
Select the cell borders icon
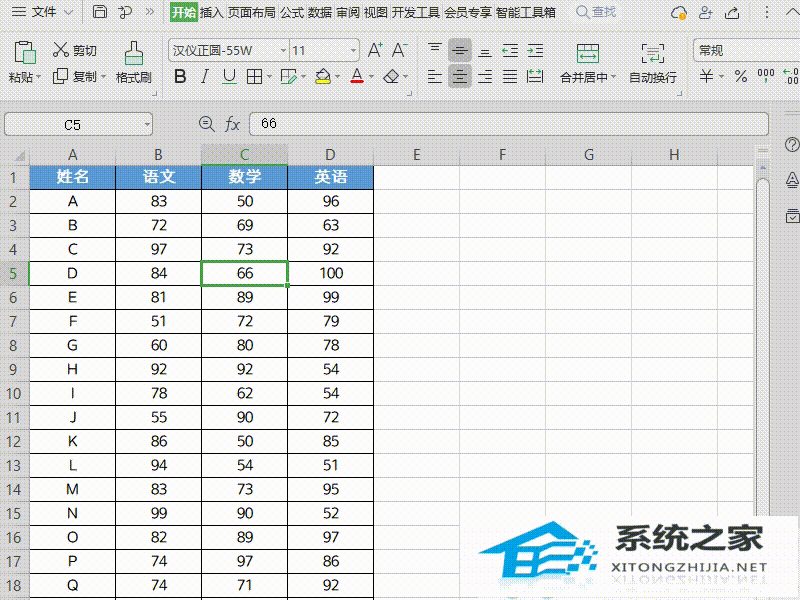point(253,76)
